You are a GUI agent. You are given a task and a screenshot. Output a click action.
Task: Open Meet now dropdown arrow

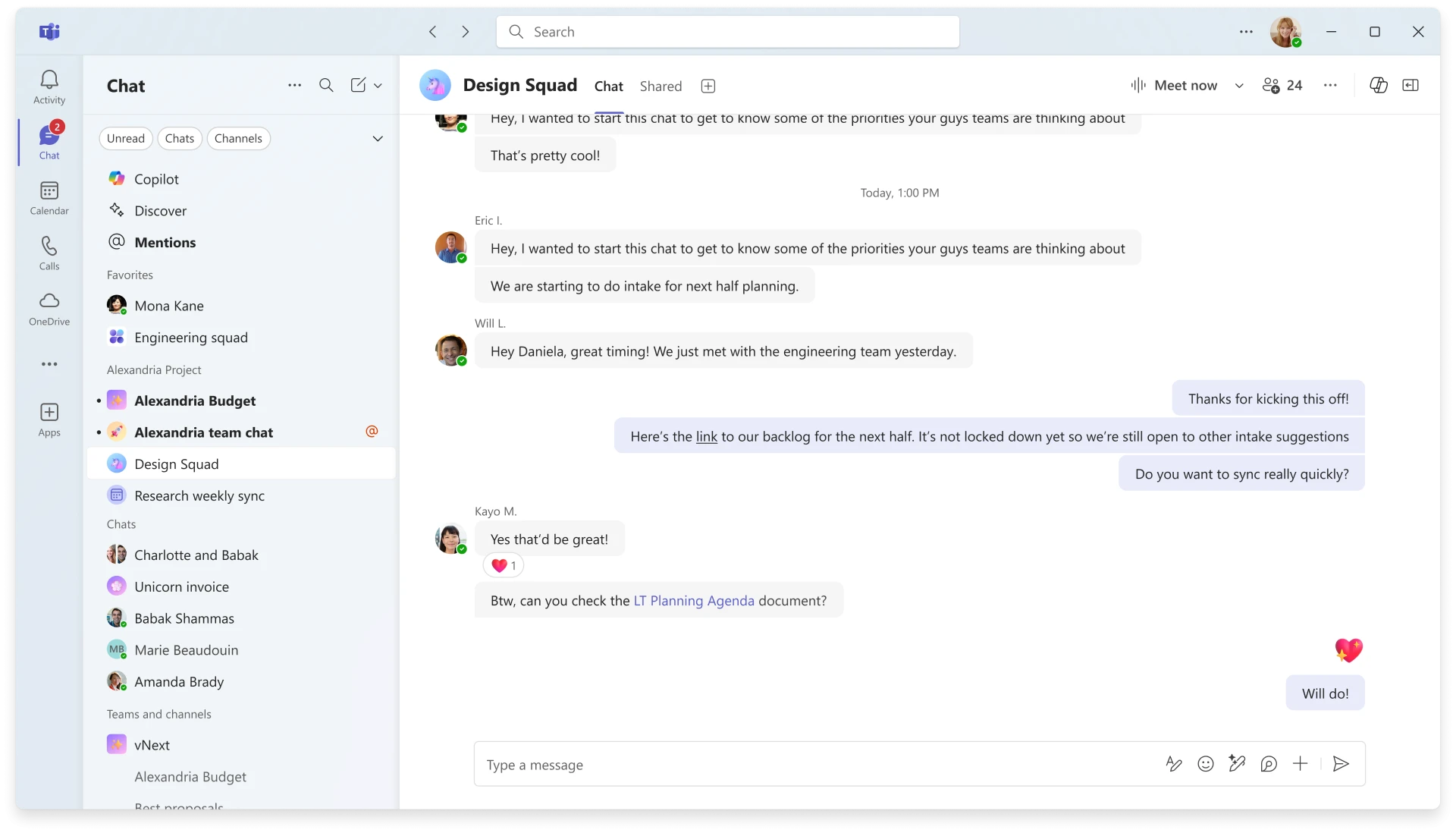pos(1239,84)
